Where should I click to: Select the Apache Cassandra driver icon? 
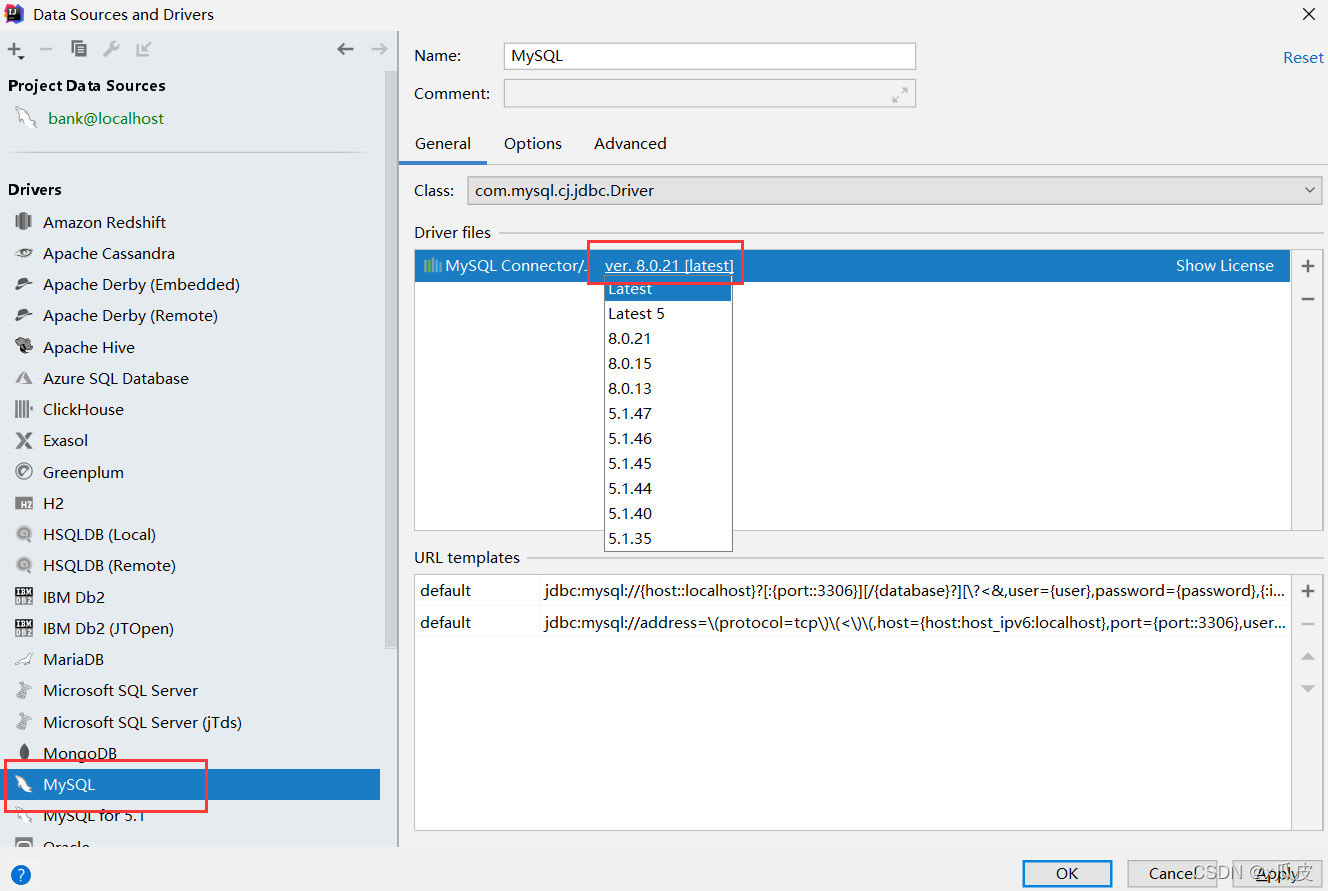coord(23,253)
